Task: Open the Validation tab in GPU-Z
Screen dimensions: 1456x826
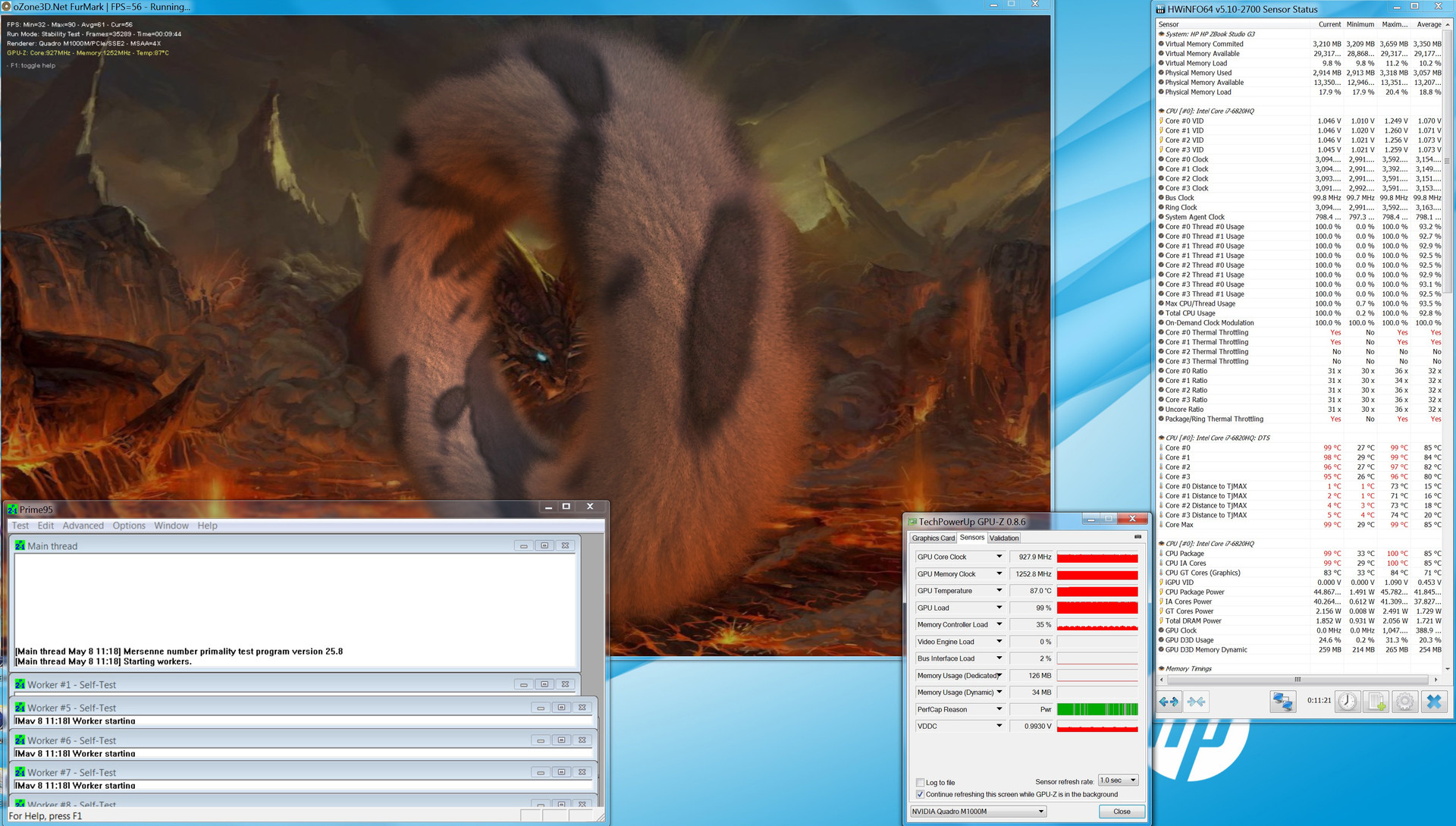Action: click(1004, 539)
